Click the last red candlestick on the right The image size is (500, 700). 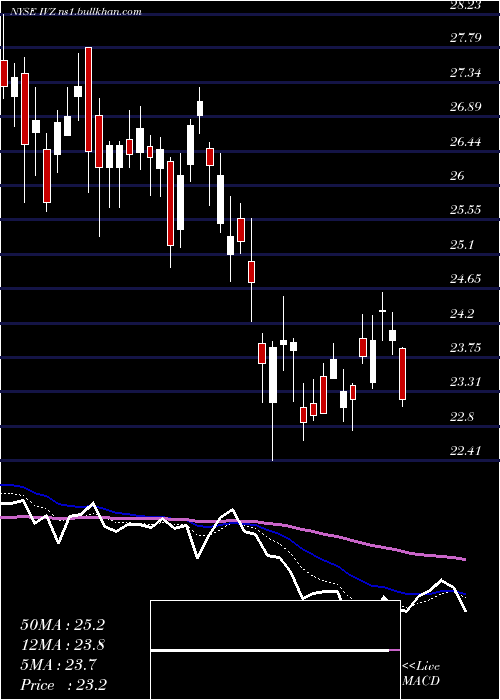[x=403, y=374]
